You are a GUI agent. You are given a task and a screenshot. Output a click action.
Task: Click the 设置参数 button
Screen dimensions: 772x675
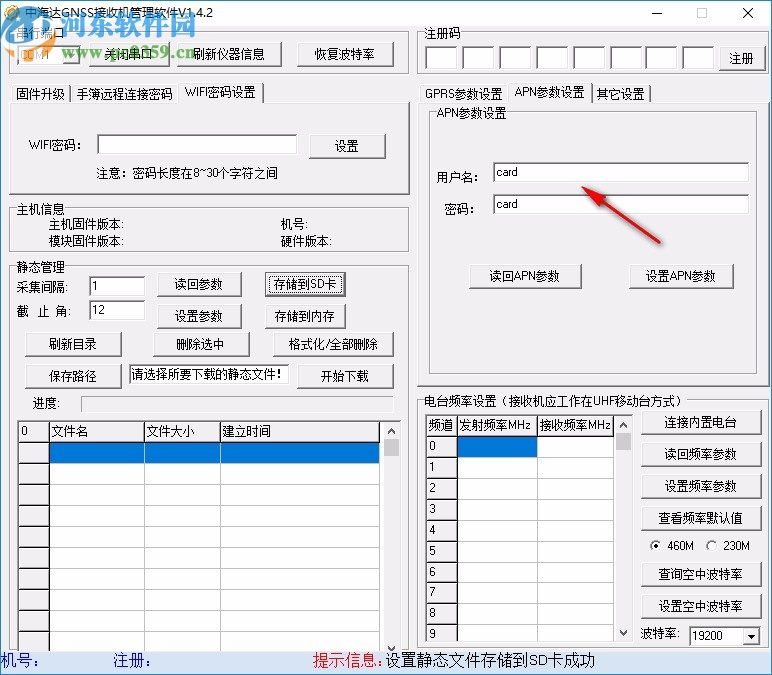pyautogui.click(x=199, y=316)
